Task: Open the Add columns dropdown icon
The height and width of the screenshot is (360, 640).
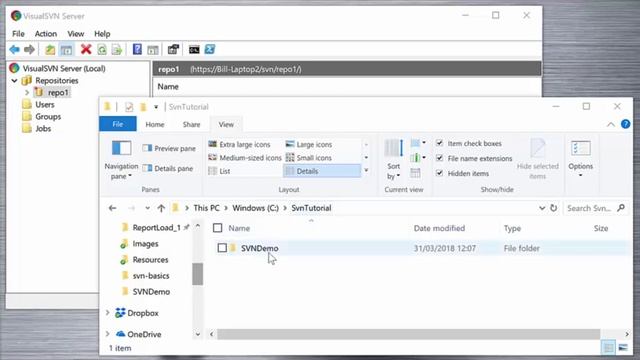Action: pyautogui.click(x=418, y=158)
